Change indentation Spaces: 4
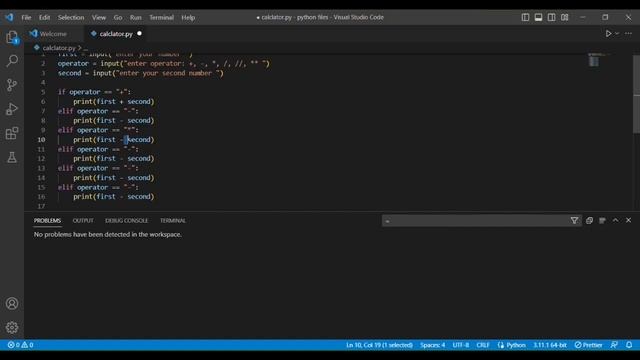The width and height of the screenshot is (640, 360). point(433,345)
